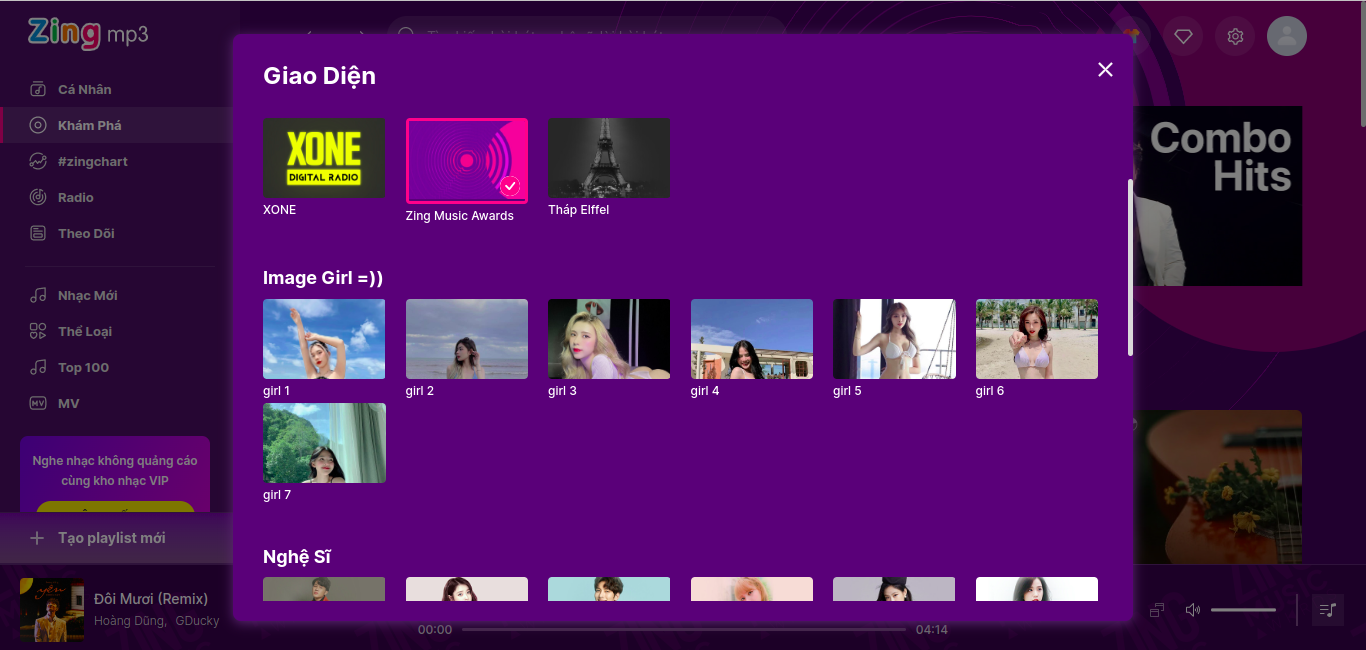The image size is (1366, 650).
Task: Click the Image Girl =)) heading
Action: [x=323, y=278]
